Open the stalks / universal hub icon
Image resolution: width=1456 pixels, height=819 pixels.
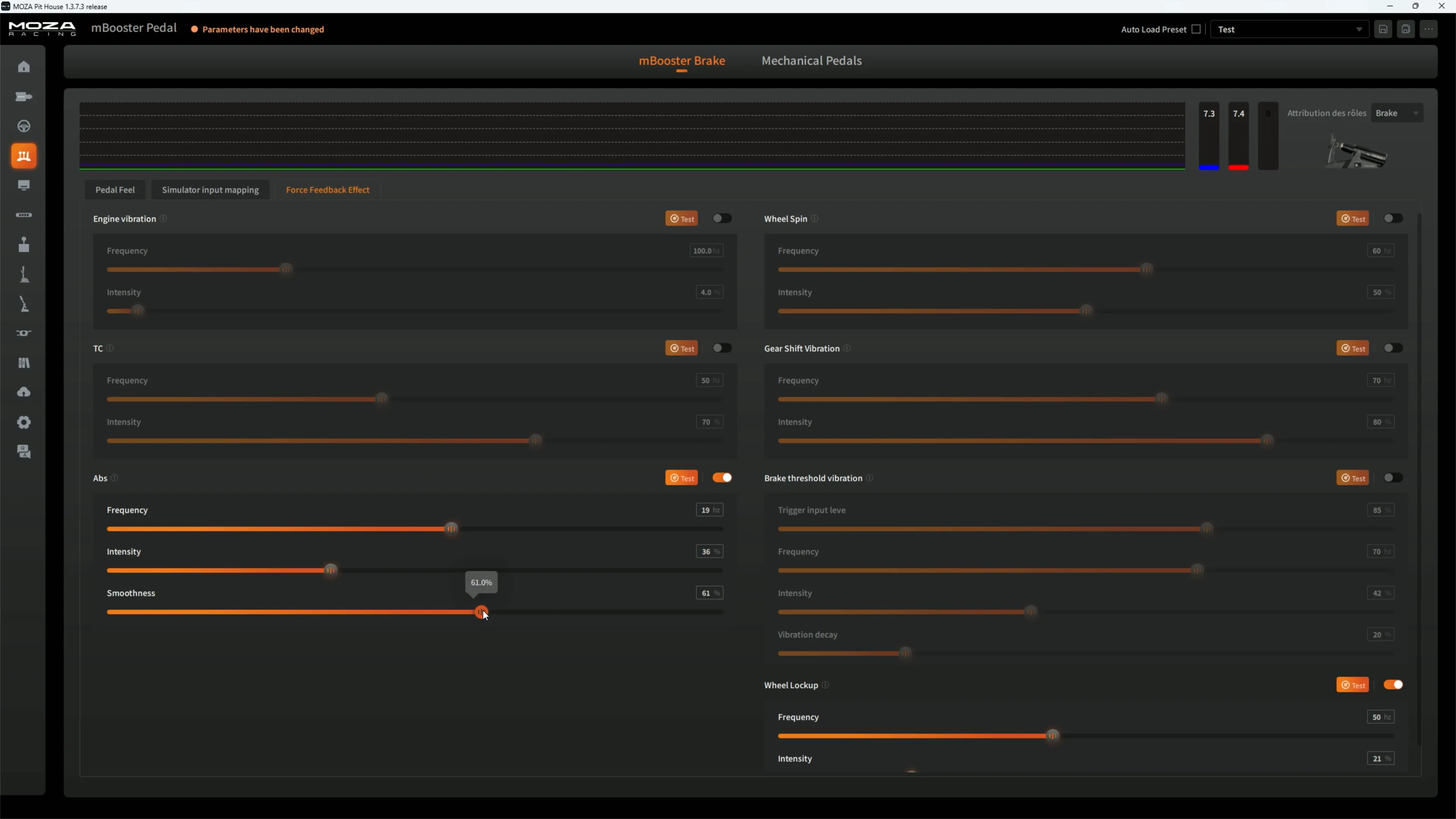(24, 334)
